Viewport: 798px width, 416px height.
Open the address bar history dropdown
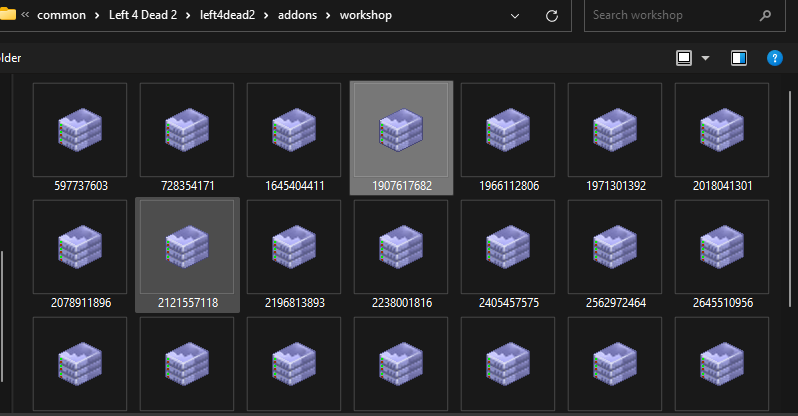pos(515,16)
